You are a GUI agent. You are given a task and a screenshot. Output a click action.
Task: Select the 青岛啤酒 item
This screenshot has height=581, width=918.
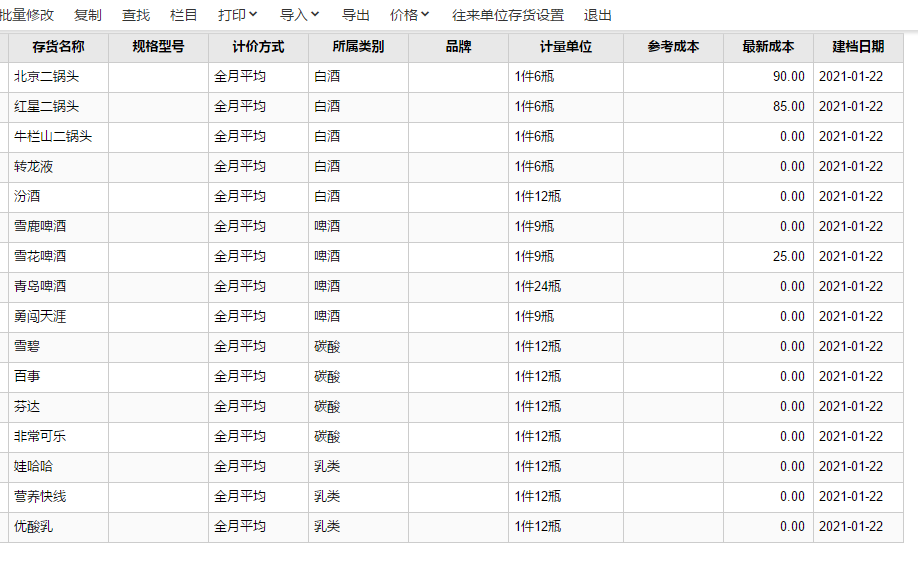click(x=40, y=286)
